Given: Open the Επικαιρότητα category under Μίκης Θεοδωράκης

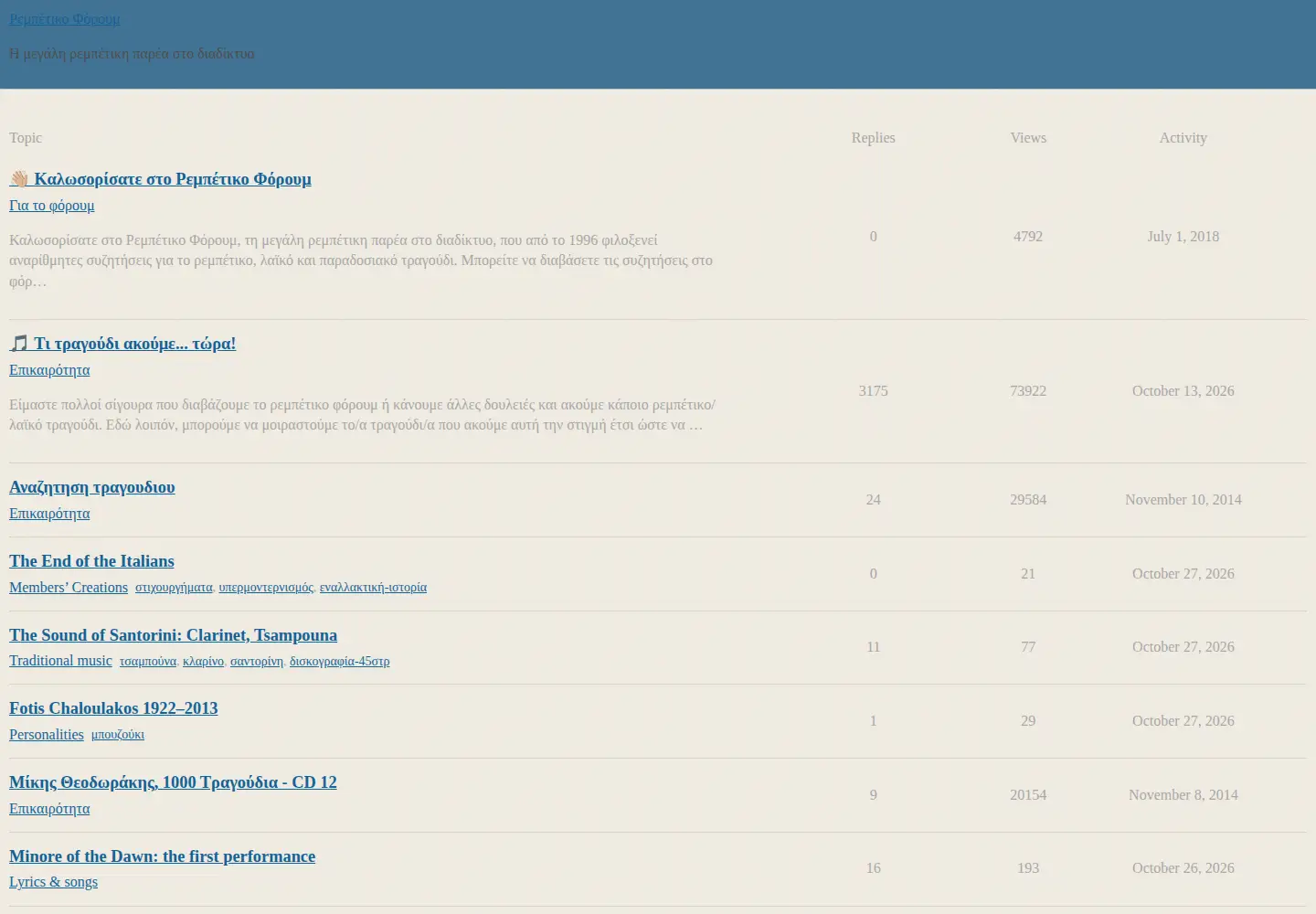Looking at the screenshot, I should pyautogui.click(x=49, y=809).
